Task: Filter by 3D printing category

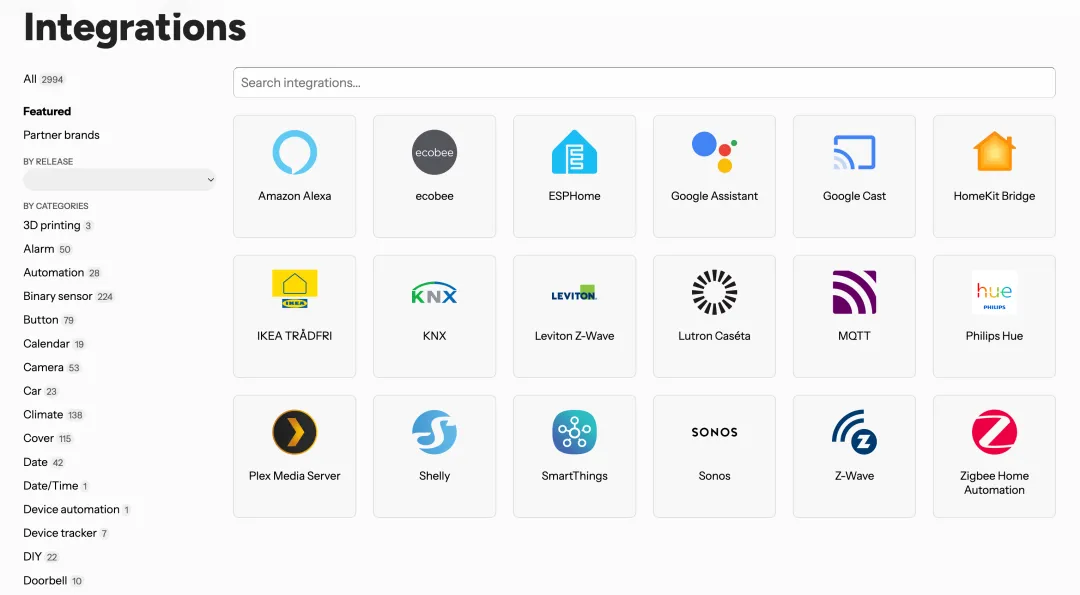Action: [x=58, y=225]
